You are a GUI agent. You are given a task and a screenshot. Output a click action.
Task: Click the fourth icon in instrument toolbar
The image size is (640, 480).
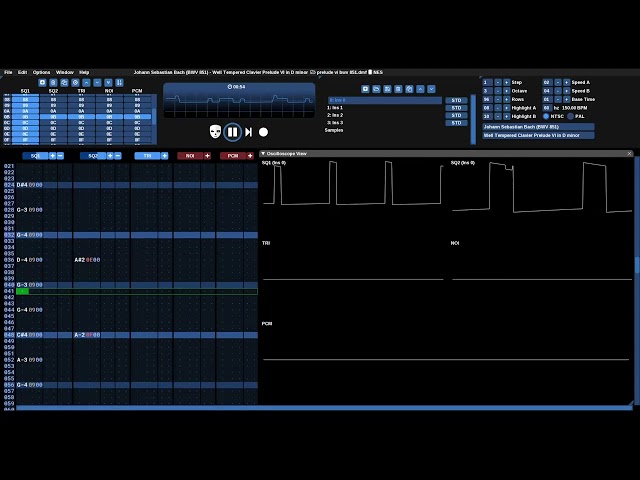[x=398, y=89]
